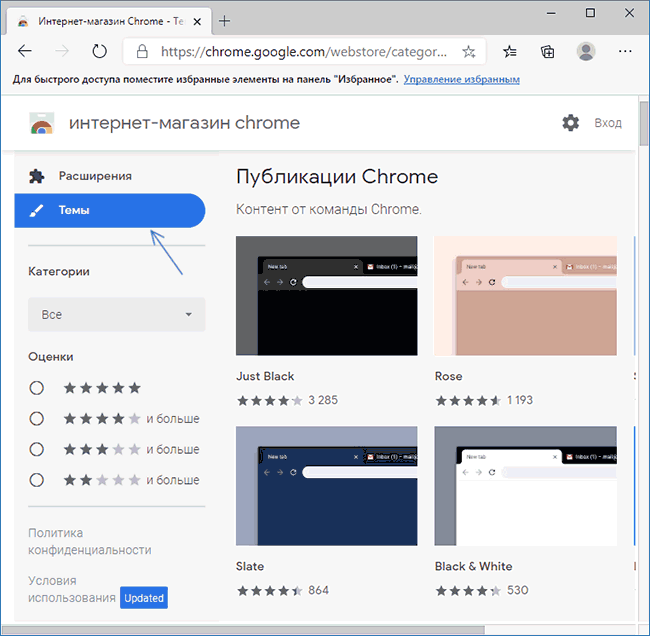The width and height of the screenshot is (650, 636).
Task: Select four stars и больше radio
Action: tap(36, 419)
